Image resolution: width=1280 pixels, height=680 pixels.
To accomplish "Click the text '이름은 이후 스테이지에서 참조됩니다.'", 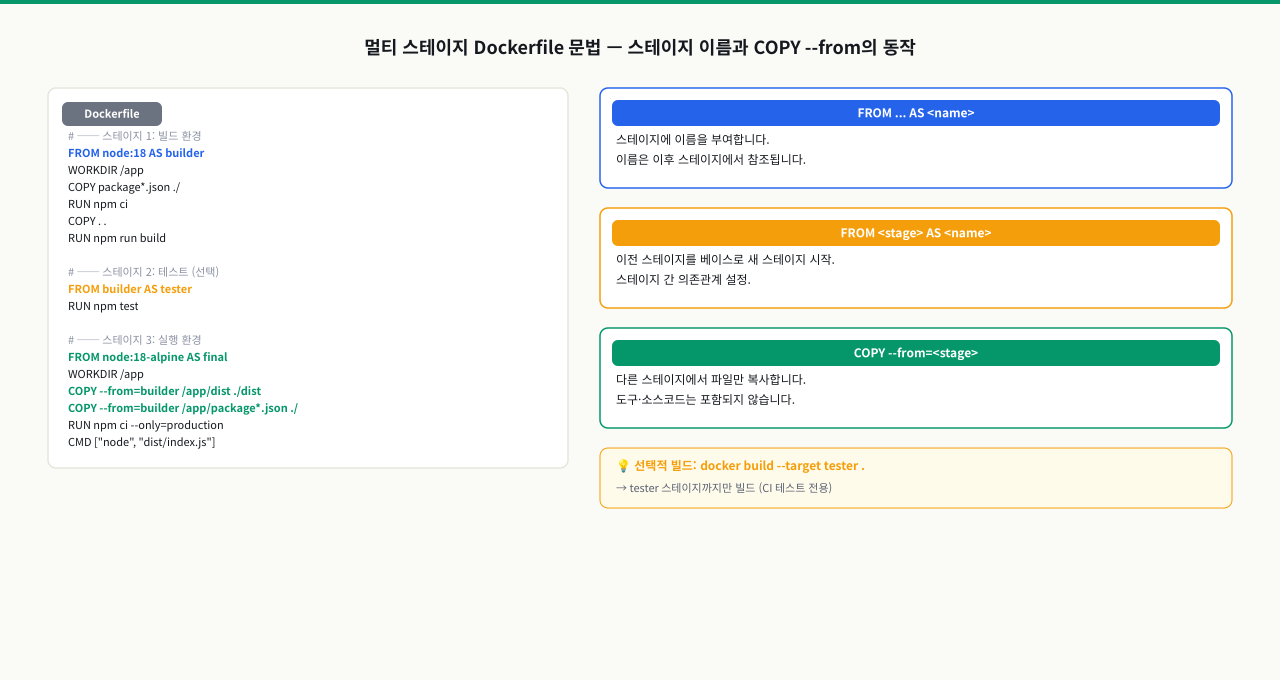I will tap(711, 159).
